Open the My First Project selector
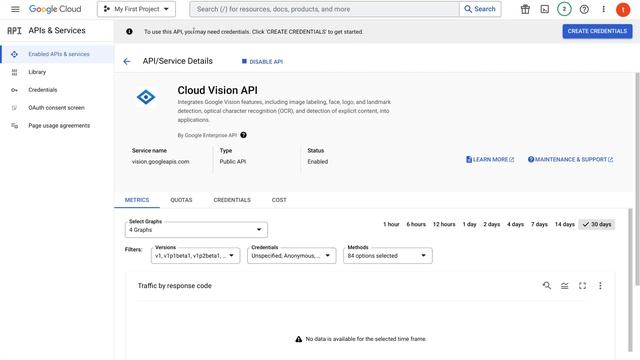The image size is (640, 360). pyautogui.click(x=136, y=9)
